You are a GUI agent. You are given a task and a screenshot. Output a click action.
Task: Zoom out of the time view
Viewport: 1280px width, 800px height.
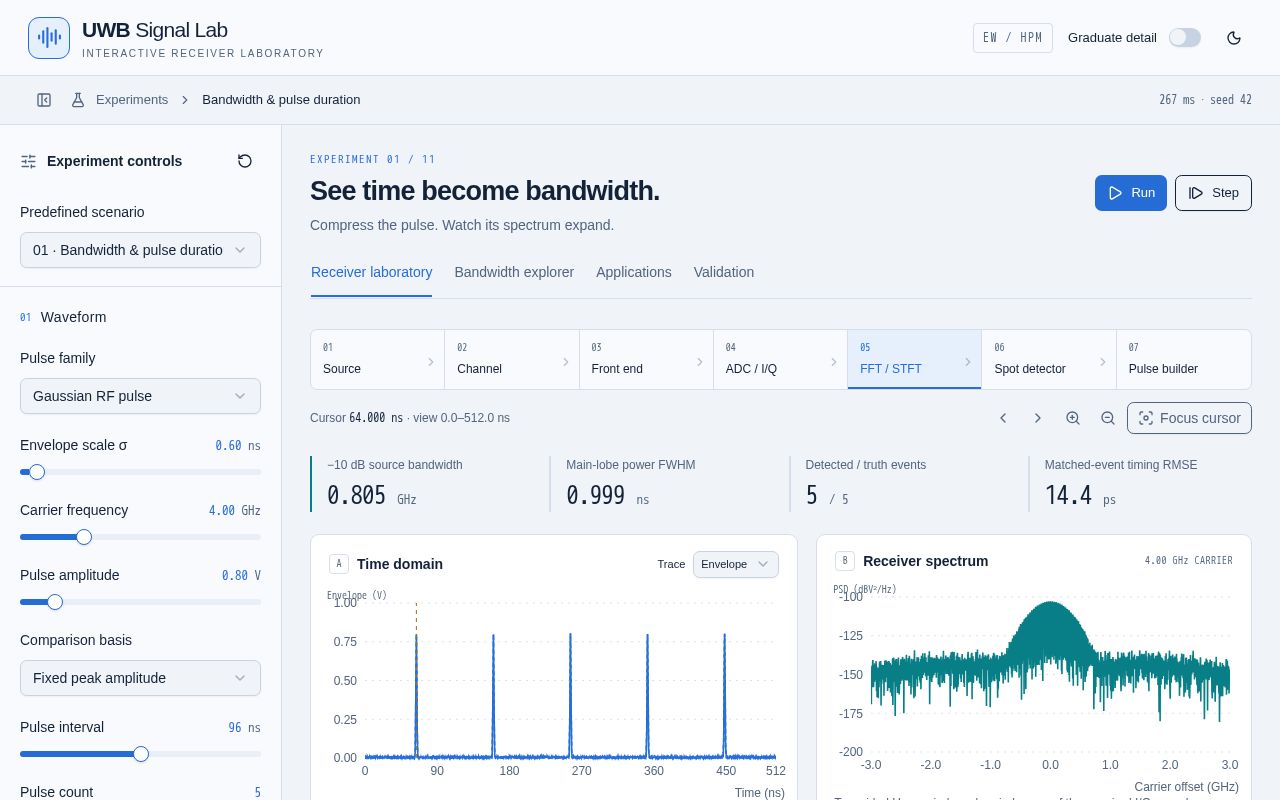1108,418
